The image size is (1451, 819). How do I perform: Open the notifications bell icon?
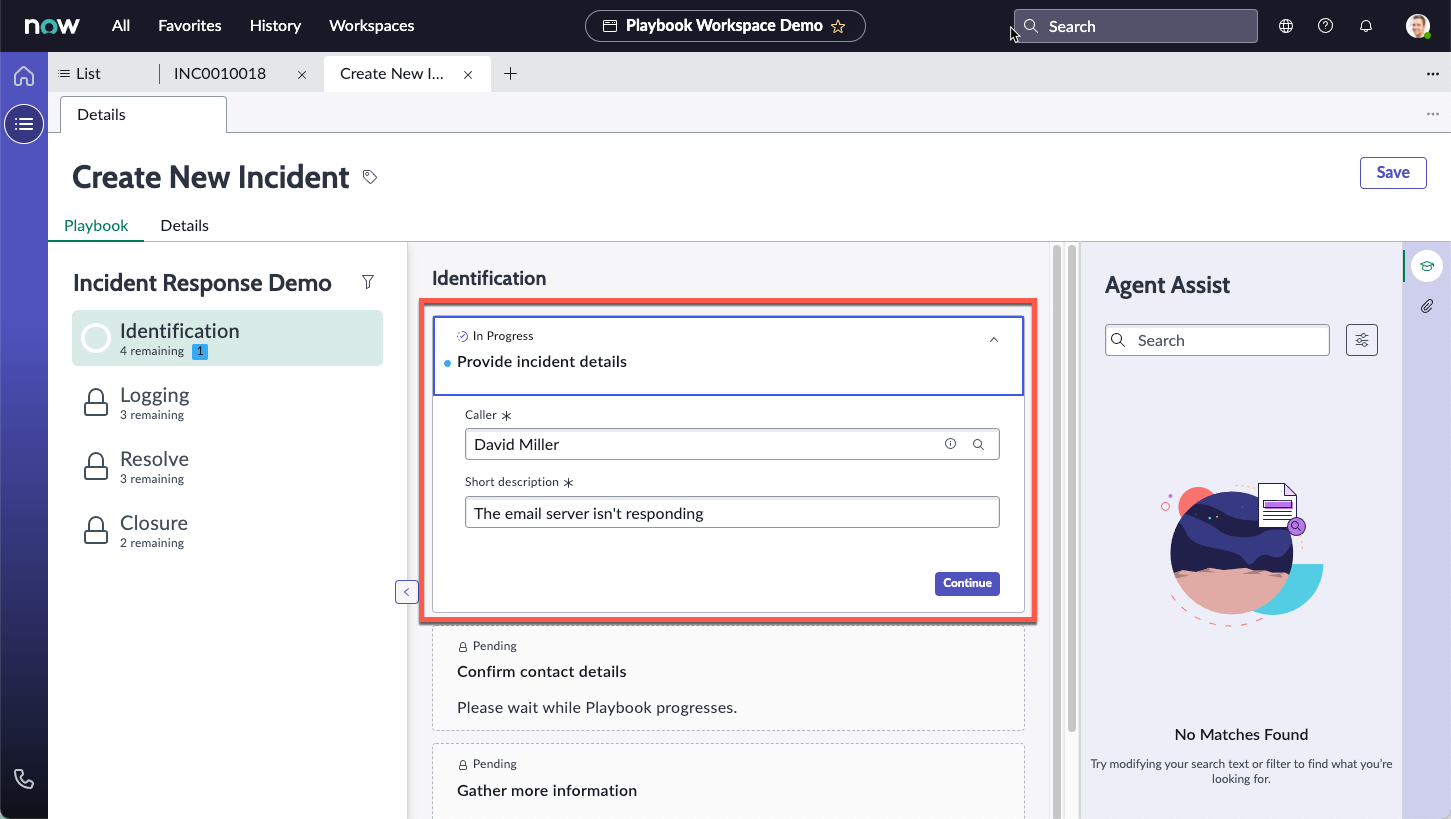tap(1366, 26)
